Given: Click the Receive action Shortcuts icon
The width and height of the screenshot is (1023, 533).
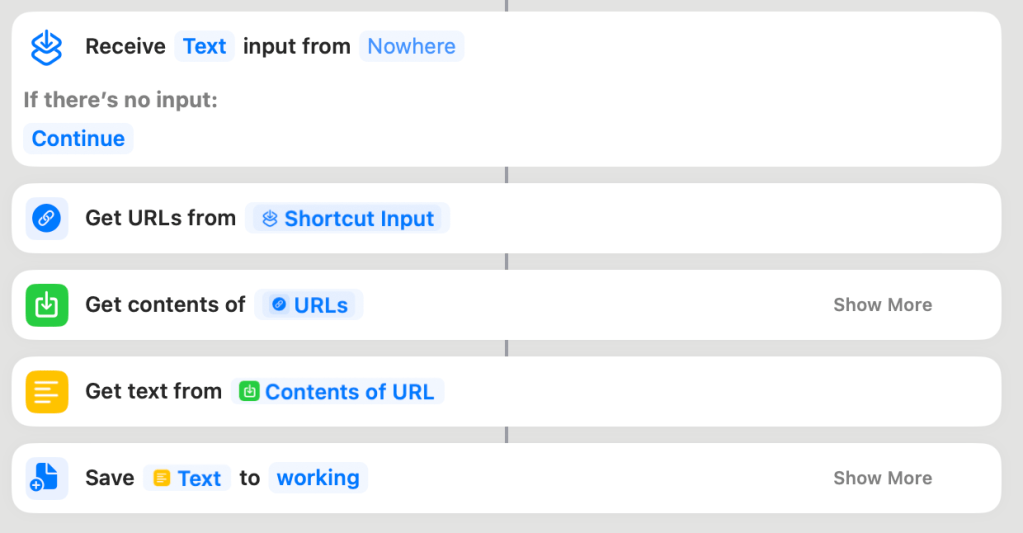Looking at the screenshot, I should point(47,47).
